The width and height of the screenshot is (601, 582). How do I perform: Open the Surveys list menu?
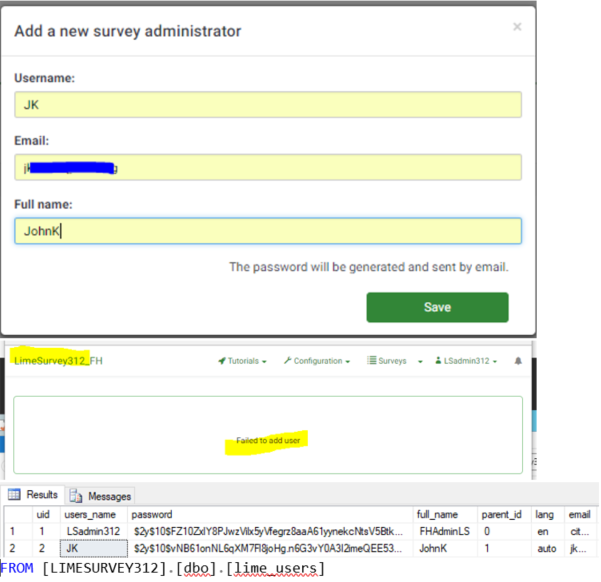click(387, 361)
